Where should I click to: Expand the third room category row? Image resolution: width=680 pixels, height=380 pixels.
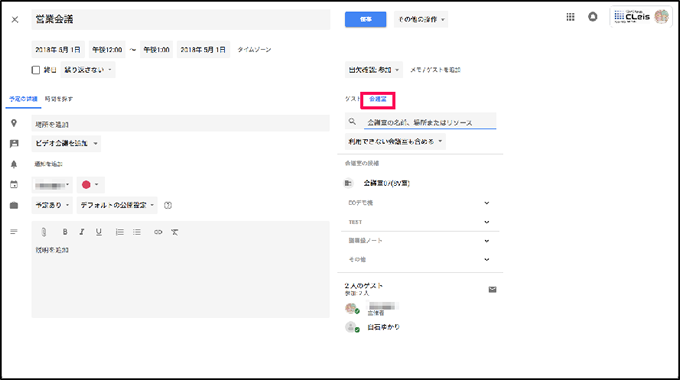[x=419, y=241]
